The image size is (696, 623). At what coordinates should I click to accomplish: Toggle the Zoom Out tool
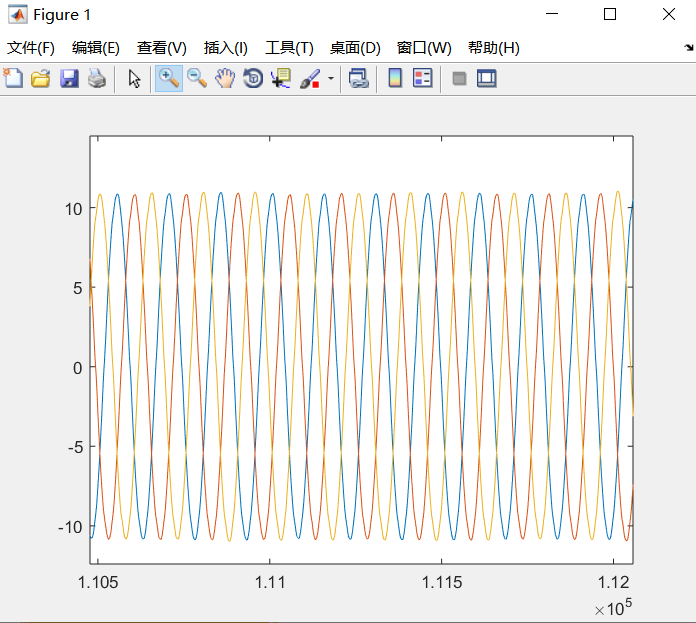click(197, 79)
